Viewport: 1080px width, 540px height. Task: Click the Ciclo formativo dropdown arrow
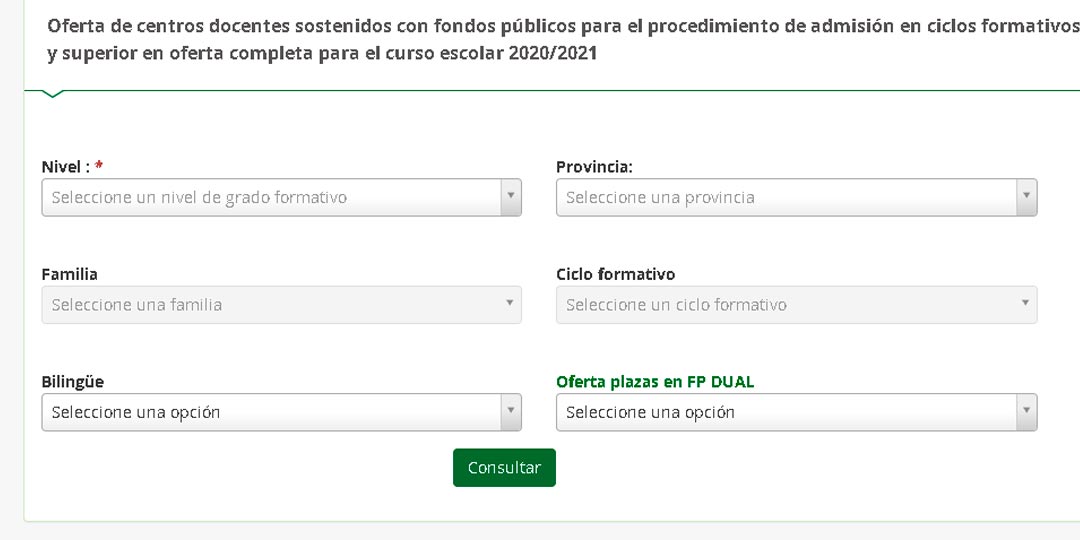coord(1026,304)
